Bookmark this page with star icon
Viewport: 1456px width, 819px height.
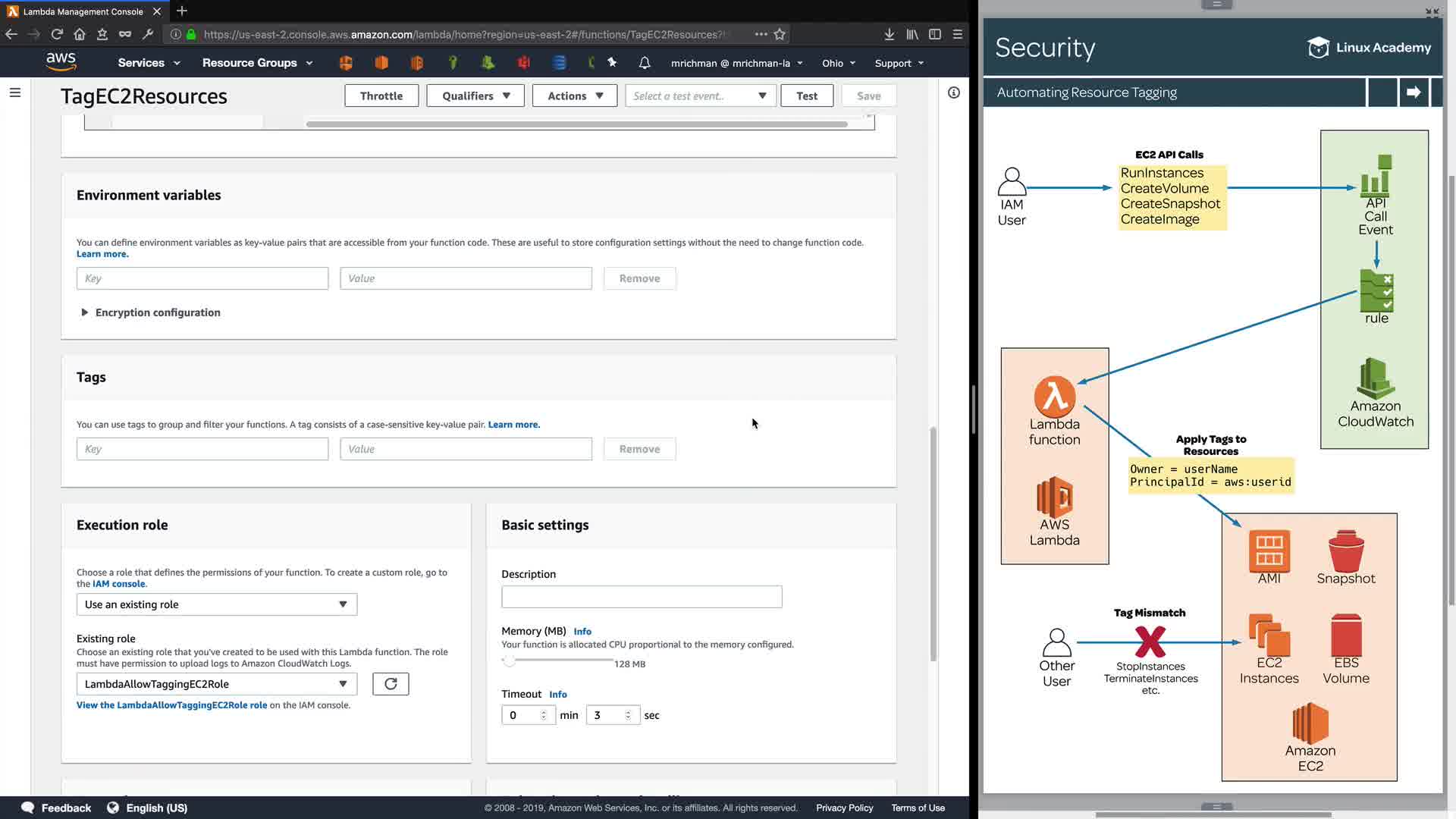point(780,34)
